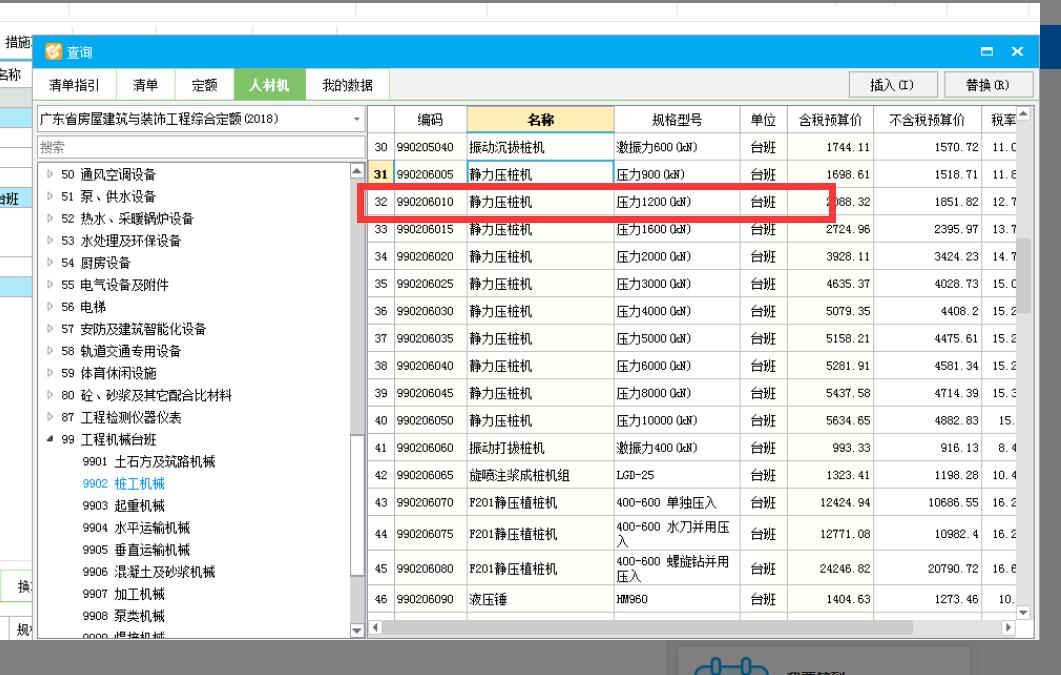Image resolution: width=1061 pixels, height=675 pixels.
Task: Click the 含税预算价 column header
Action: [x=830, y=120]
